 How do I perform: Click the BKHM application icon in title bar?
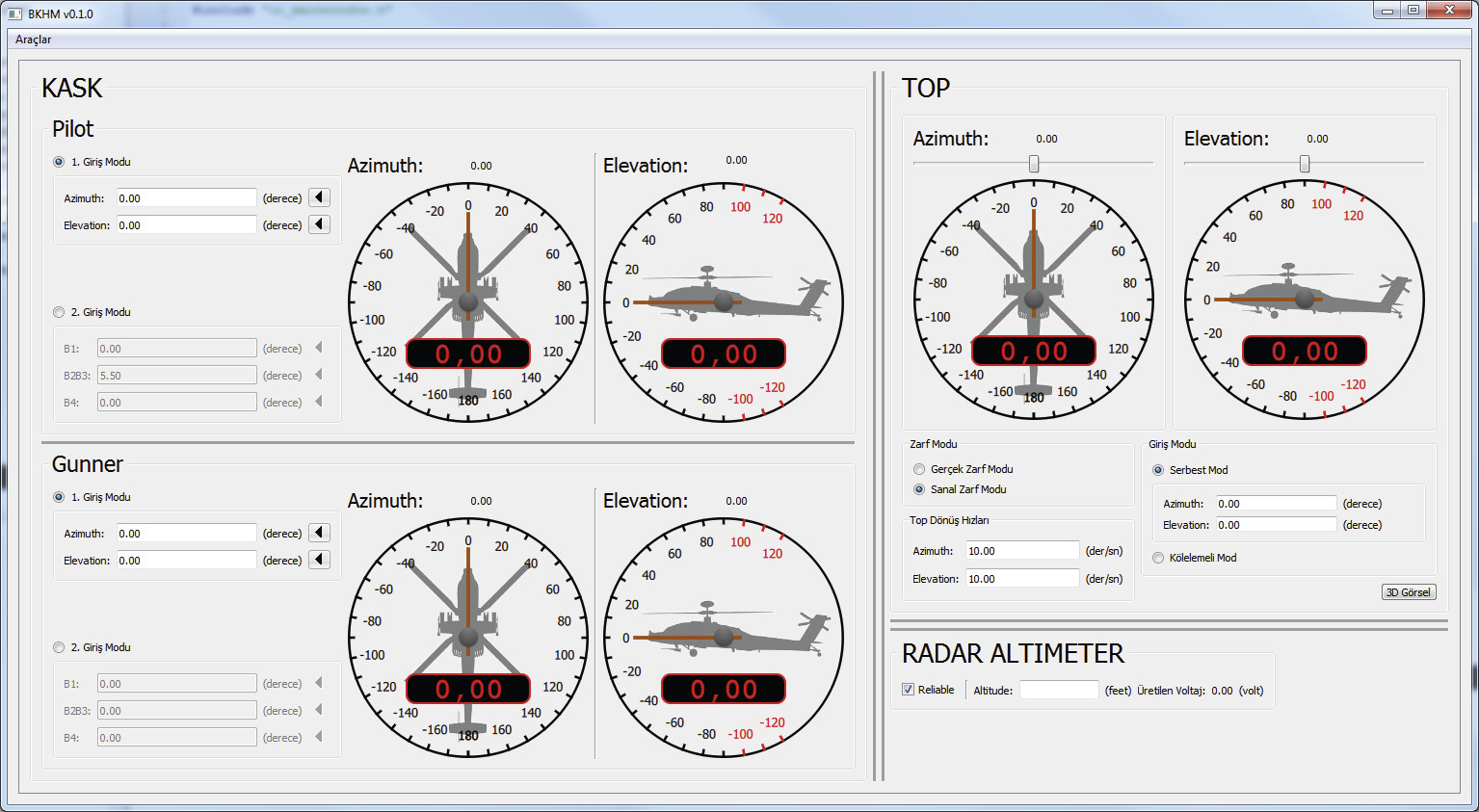pos(14,13)
